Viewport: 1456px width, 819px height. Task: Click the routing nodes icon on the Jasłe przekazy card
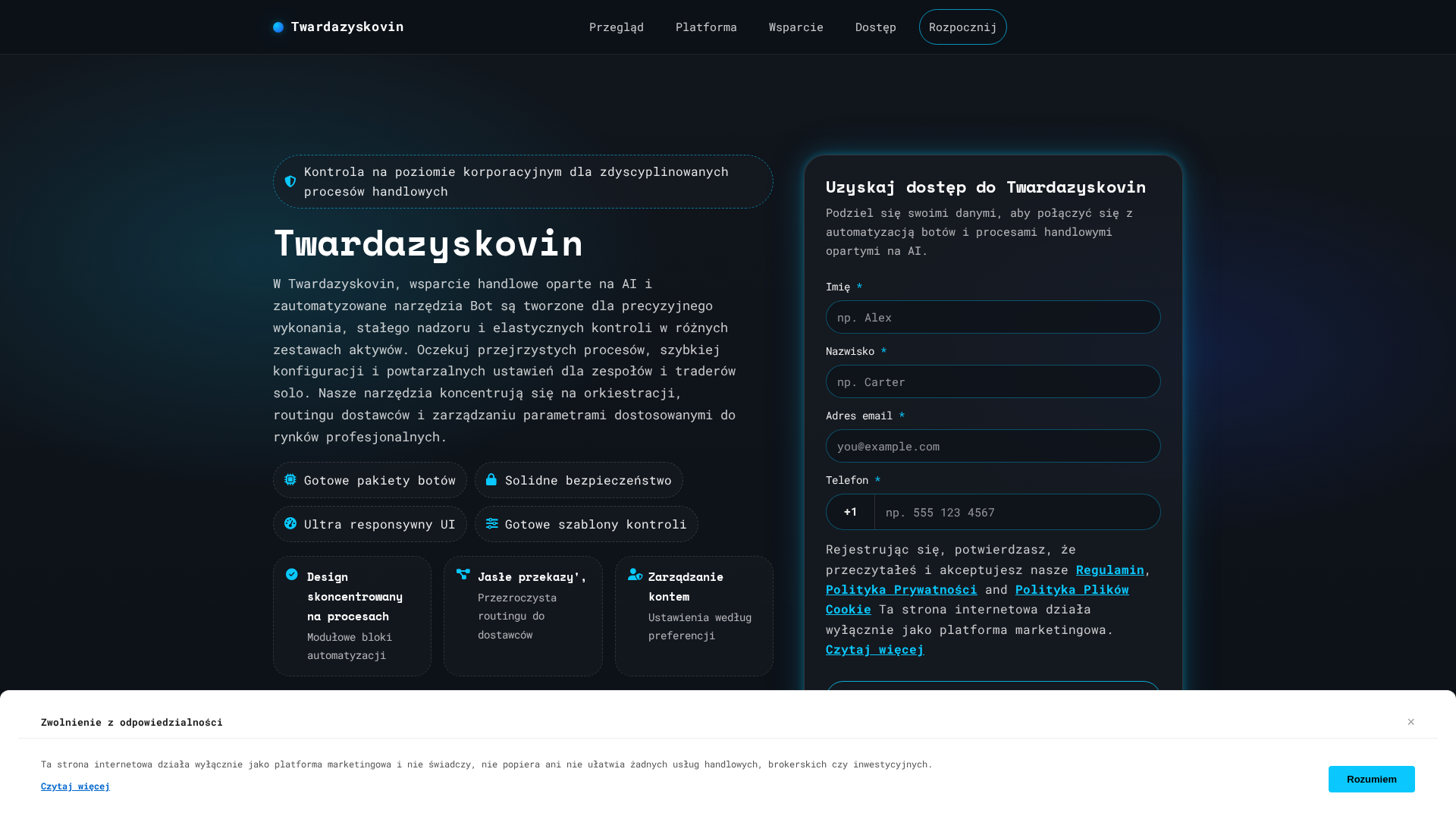pos(463,575)
